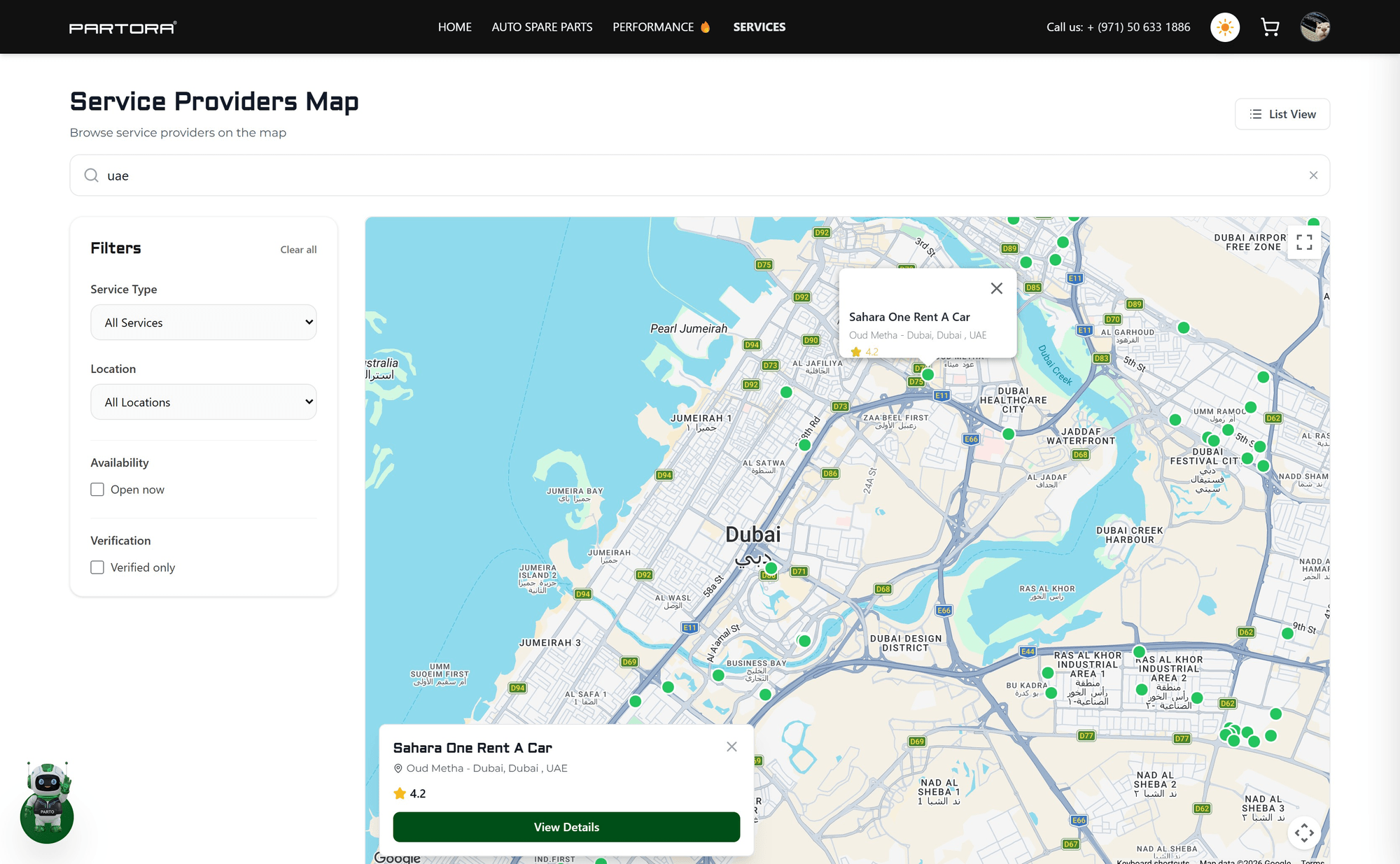Click the green marker above Business Bay label

point(804,641)
